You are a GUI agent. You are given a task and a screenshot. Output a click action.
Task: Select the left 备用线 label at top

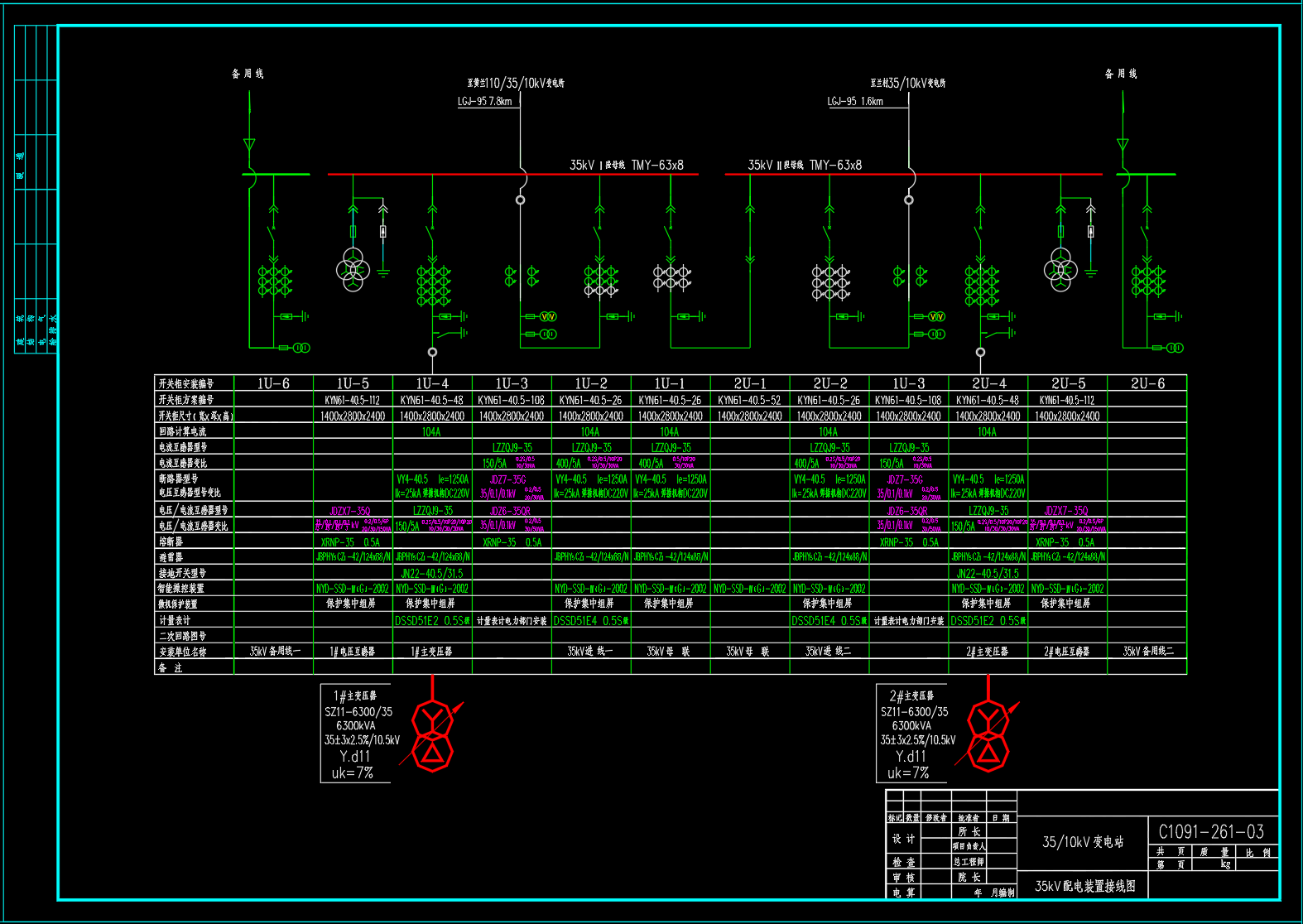[x=248, y=74]
